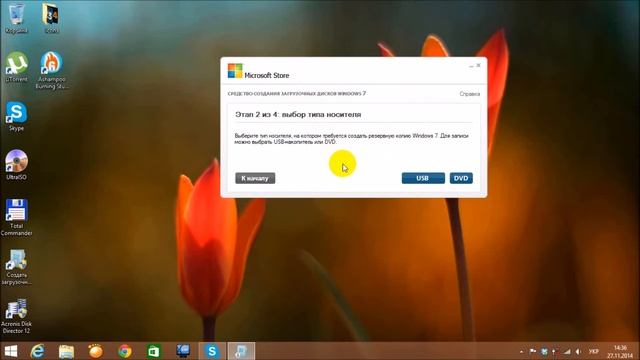Screen dimensions: 640x360
Task: Open the Справка help link
Action: 470,94
